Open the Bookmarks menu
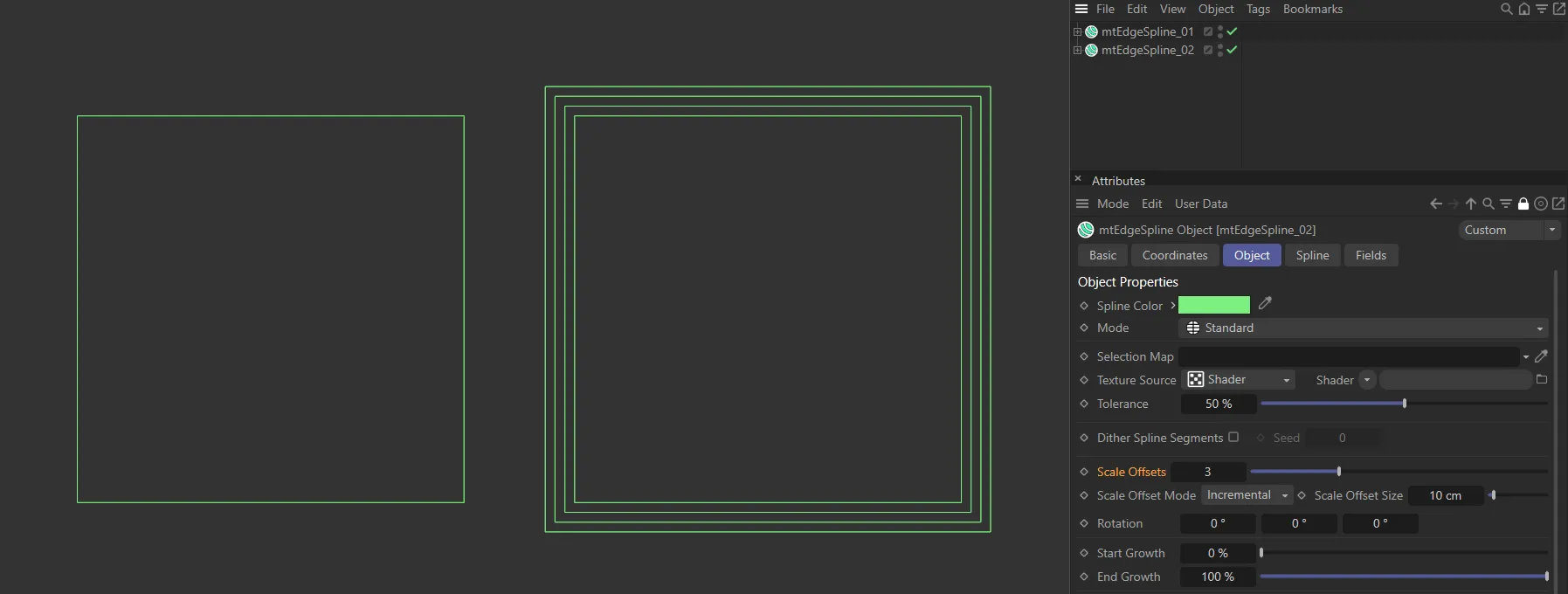This screenshot has height=594, width=1568. (x=1312, y=9)
